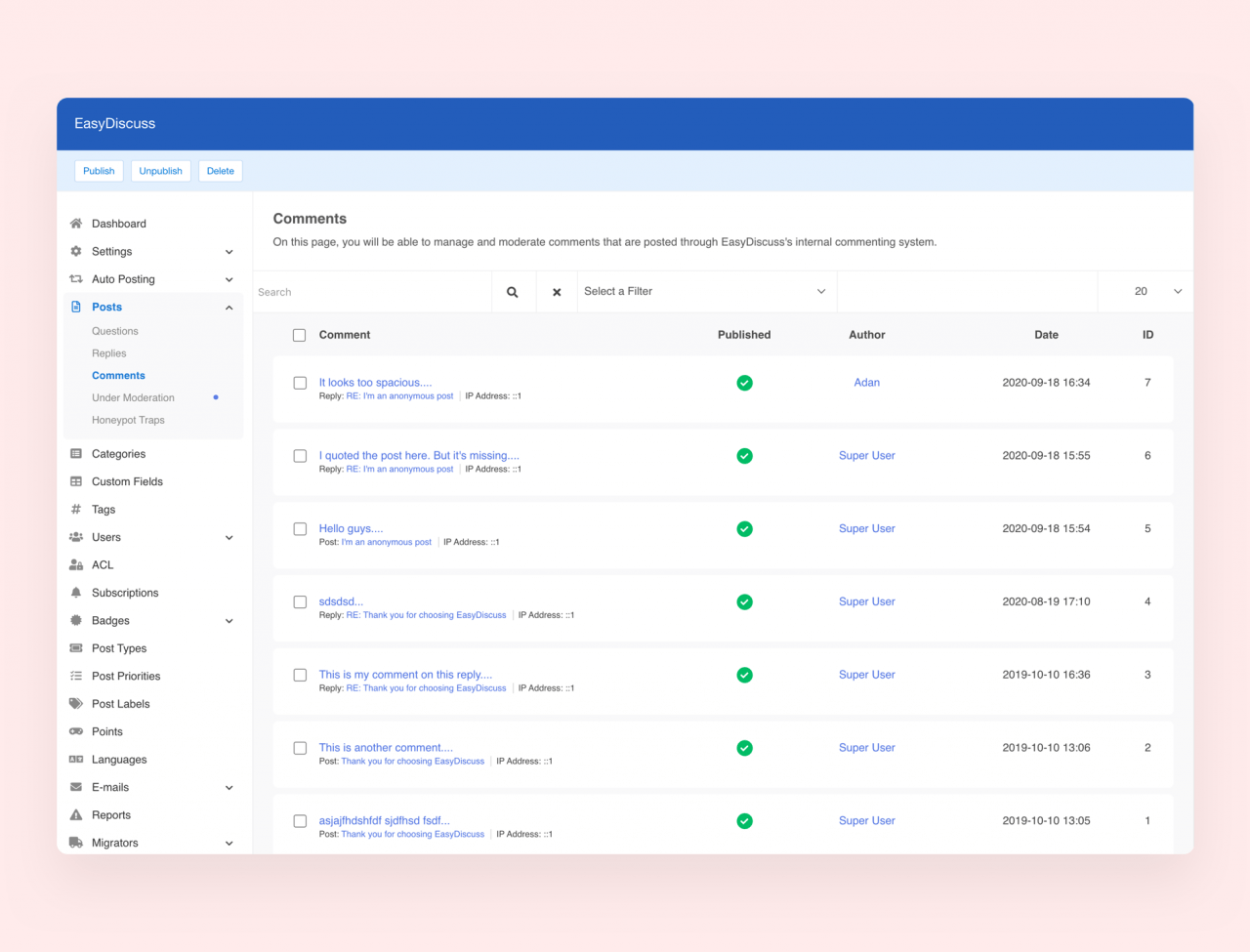Open the 'It looks too spacious....' comment

click(375, 383)
